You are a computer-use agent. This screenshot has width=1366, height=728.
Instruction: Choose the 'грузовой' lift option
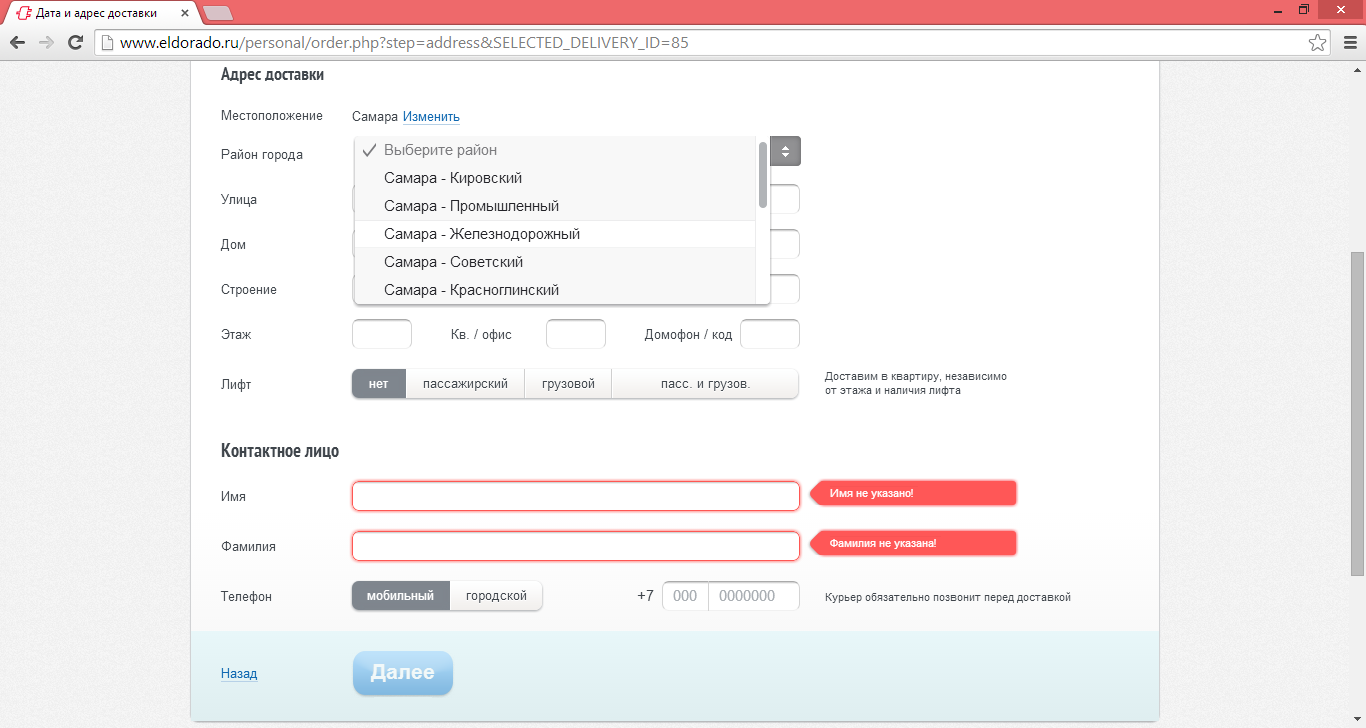pyautogui.click(x=568, y=384)
